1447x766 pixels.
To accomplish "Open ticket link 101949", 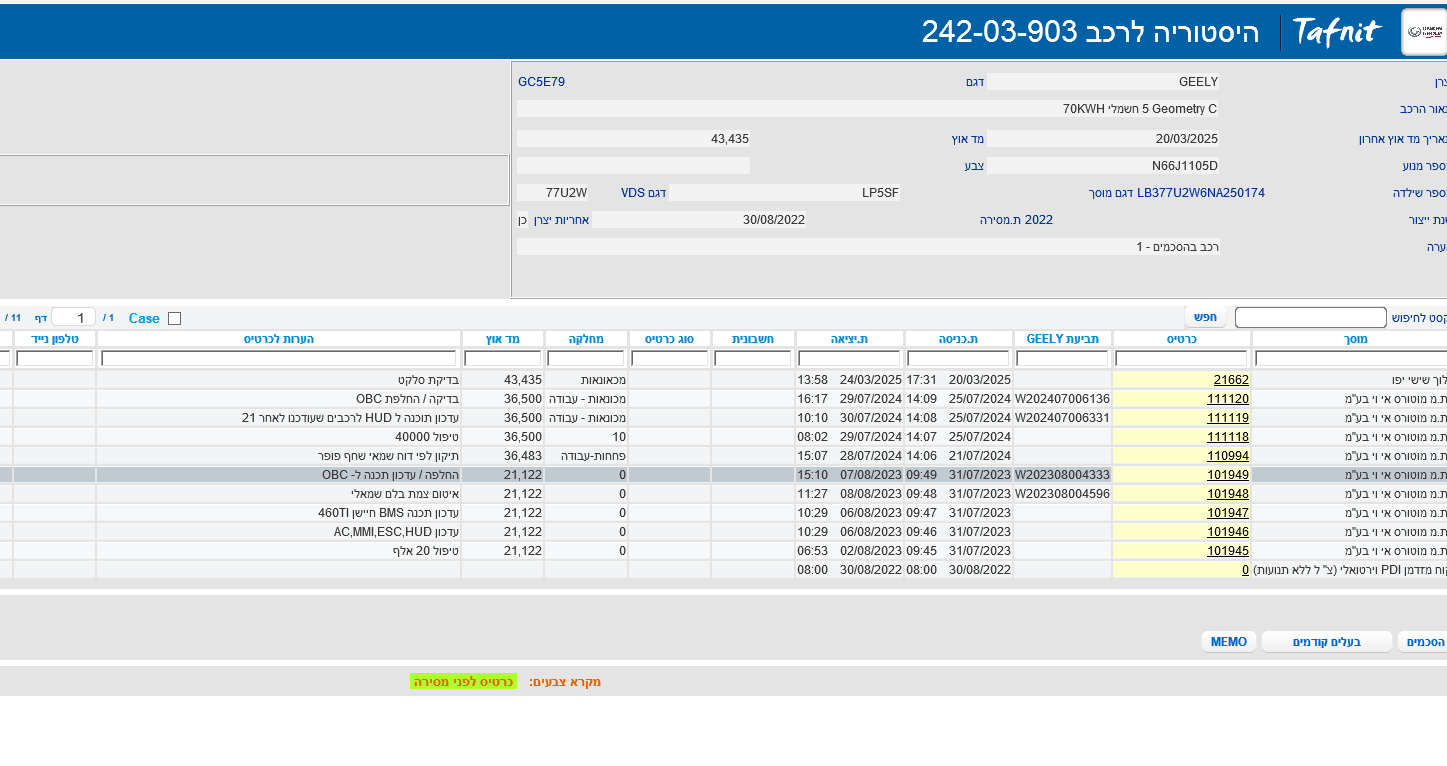I will click(1227, 475).
